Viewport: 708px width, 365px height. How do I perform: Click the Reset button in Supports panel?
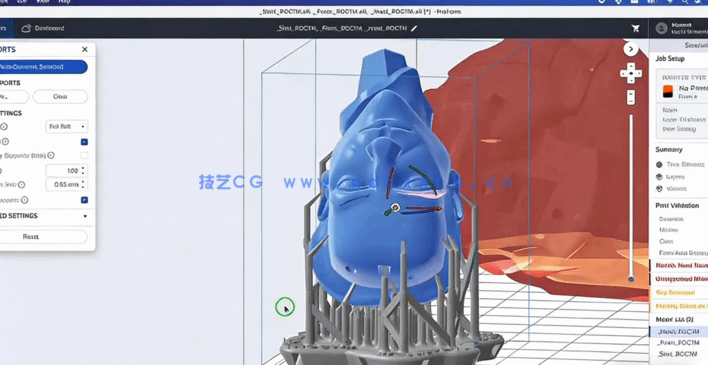43,237
